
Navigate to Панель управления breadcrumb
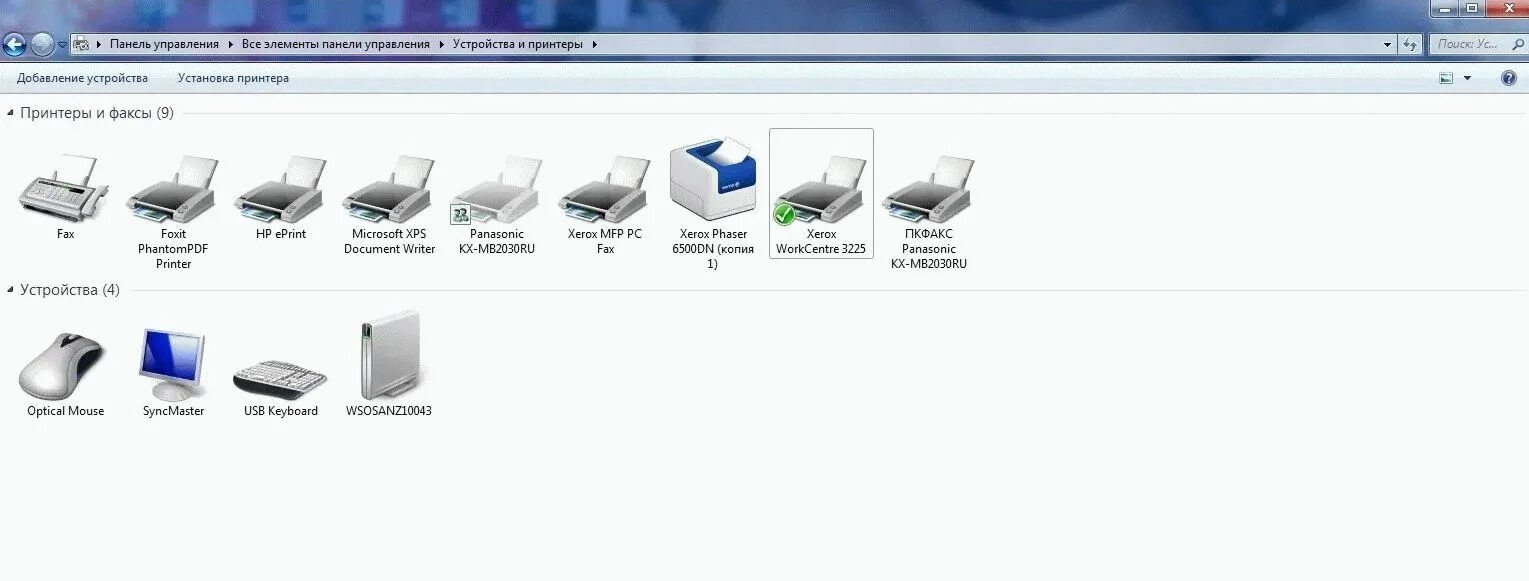pos(164,44)
